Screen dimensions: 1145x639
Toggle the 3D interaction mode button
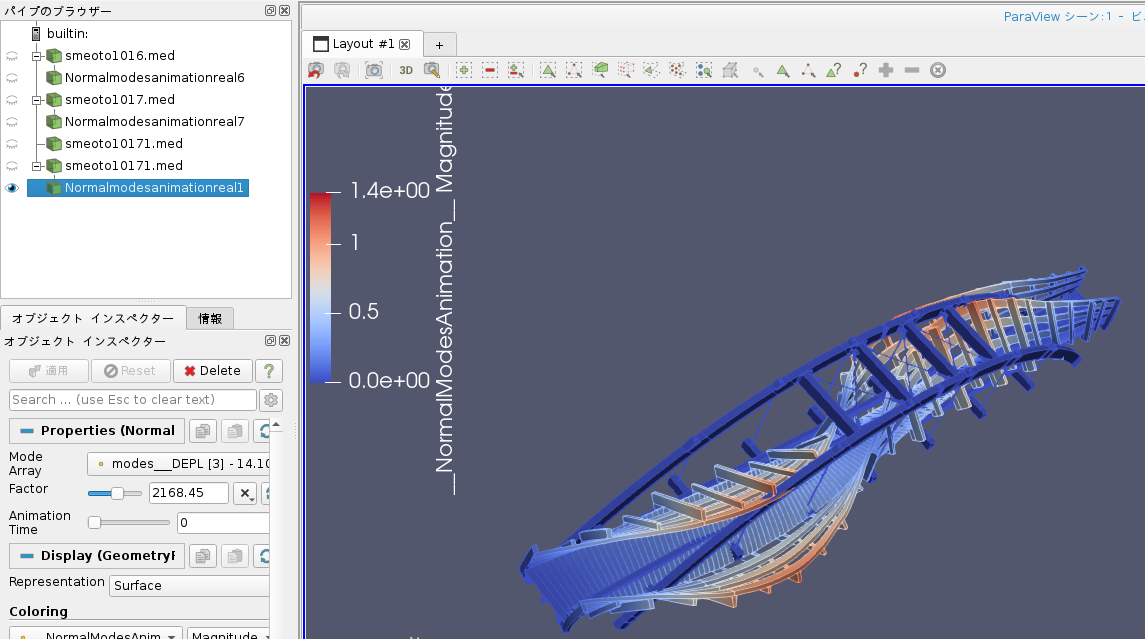[406, 70]
